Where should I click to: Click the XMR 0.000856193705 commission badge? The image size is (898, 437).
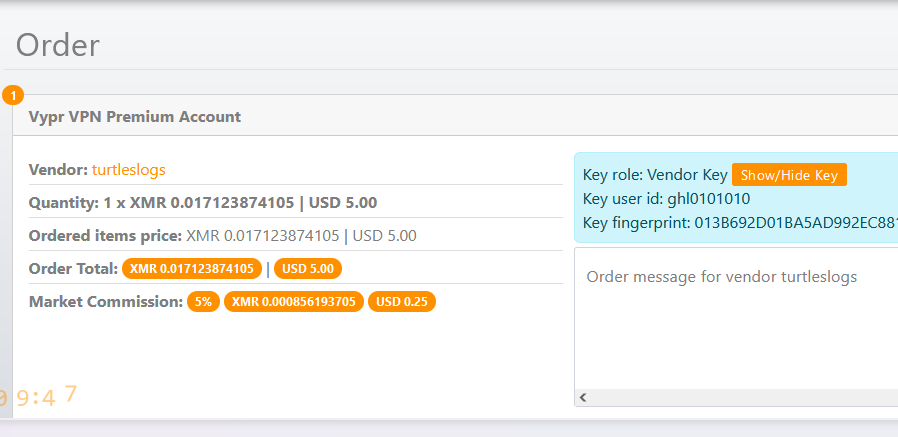pos(293,302)
